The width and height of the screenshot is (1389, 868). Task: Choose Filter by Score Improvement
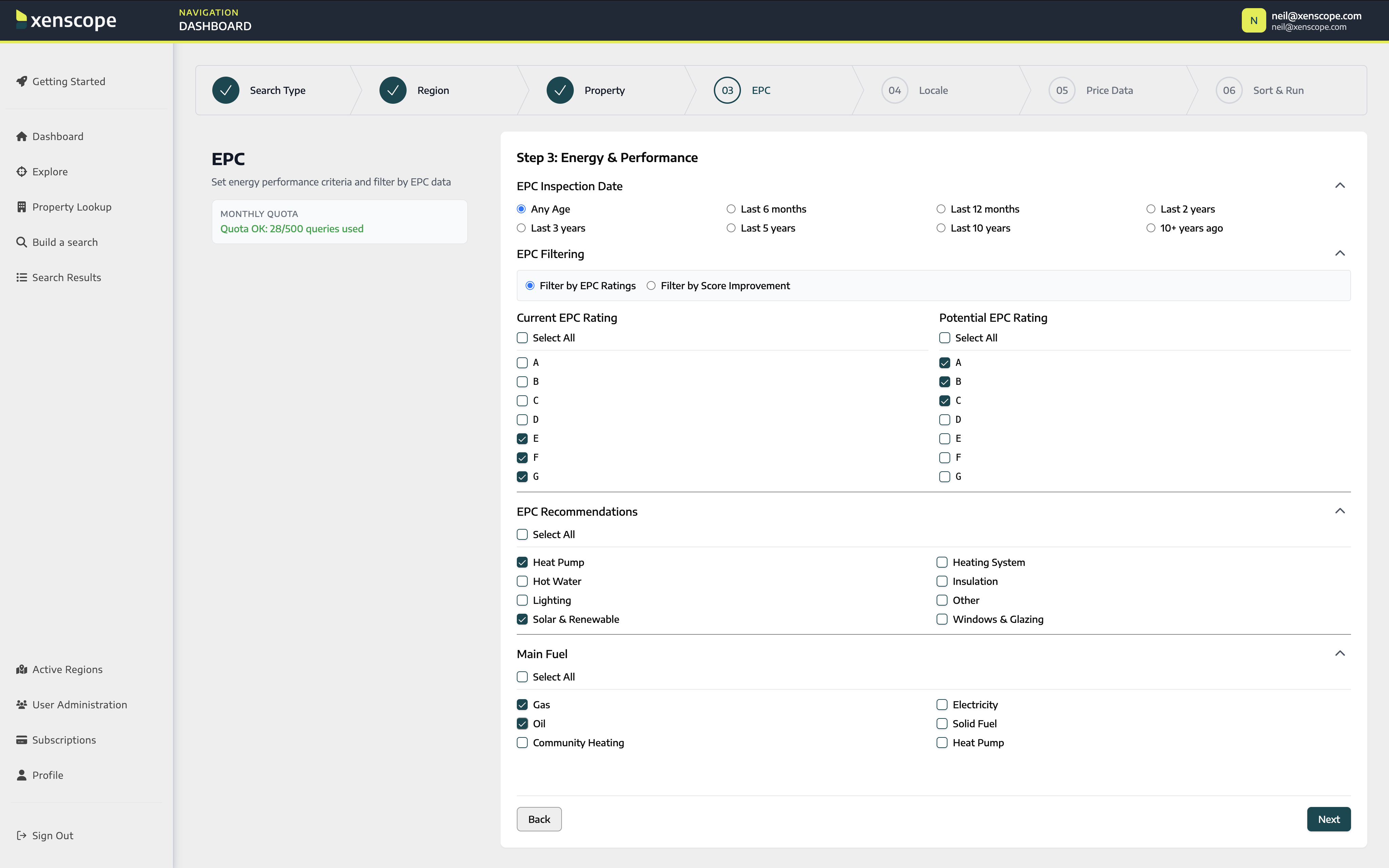tap(651, 286)
